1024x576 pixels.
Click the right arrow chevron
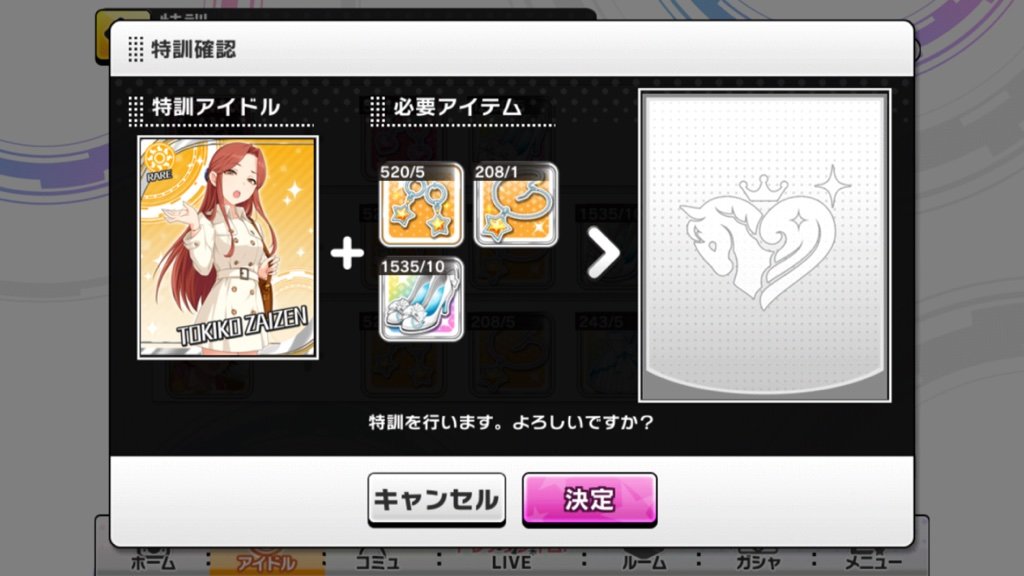click(603, 253)
